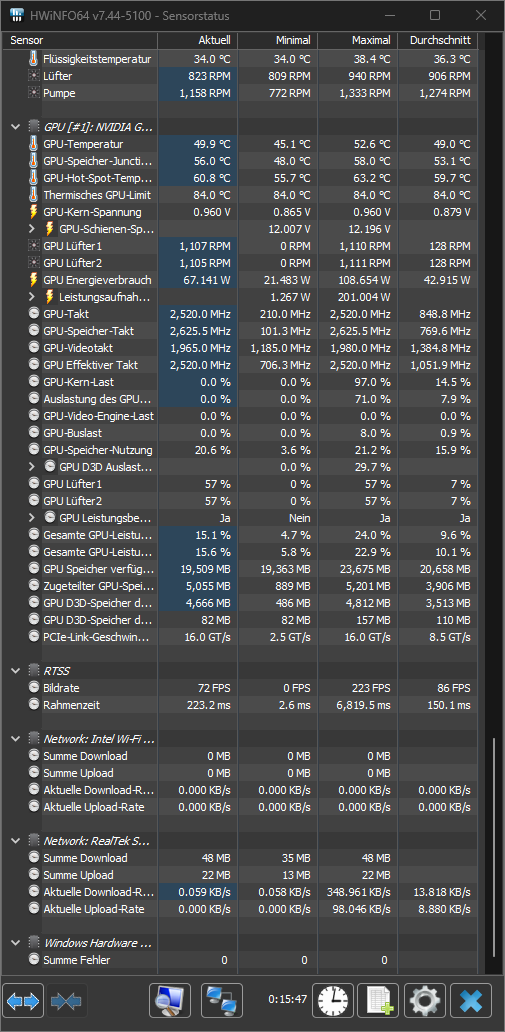This screenshot has height=1032, width=505.
Task: Collapse the GPU [#1]: NVIDIA group
Action: tap(16, 127)
